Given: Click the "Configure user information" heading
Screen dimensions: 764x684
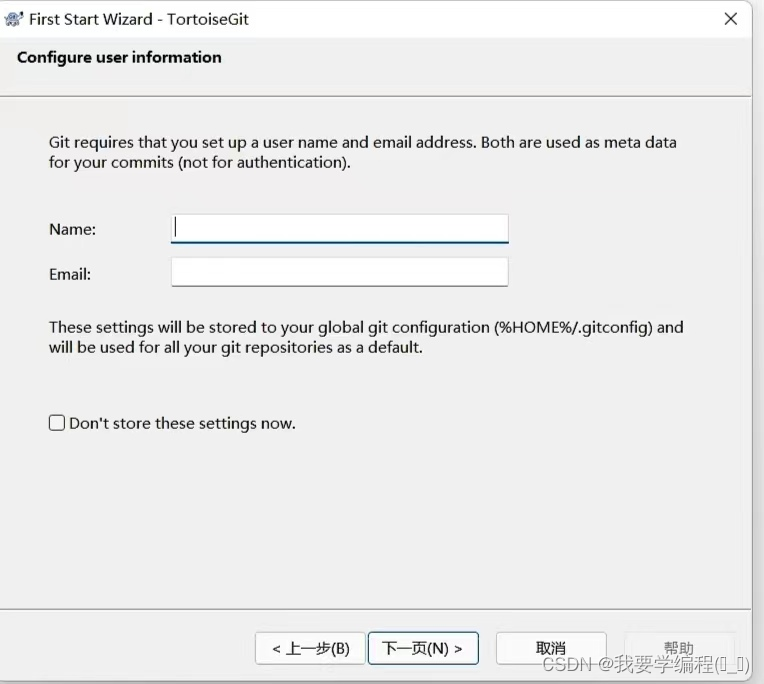Looking at the screenshot, I should coord(119,57).
